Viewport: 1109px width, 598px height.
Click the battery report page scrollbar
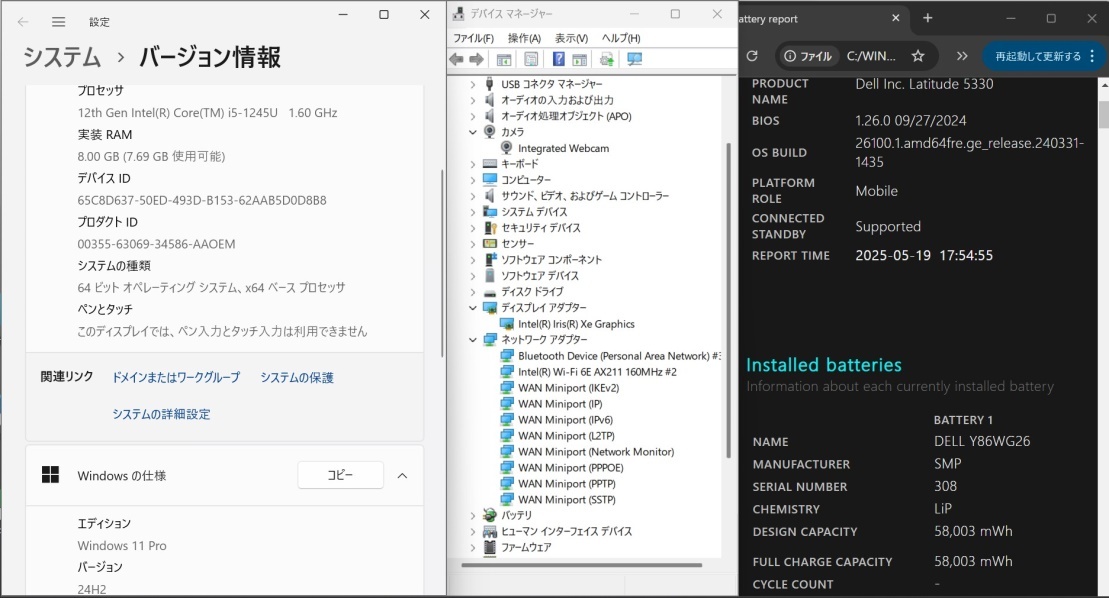point(1104,115)
